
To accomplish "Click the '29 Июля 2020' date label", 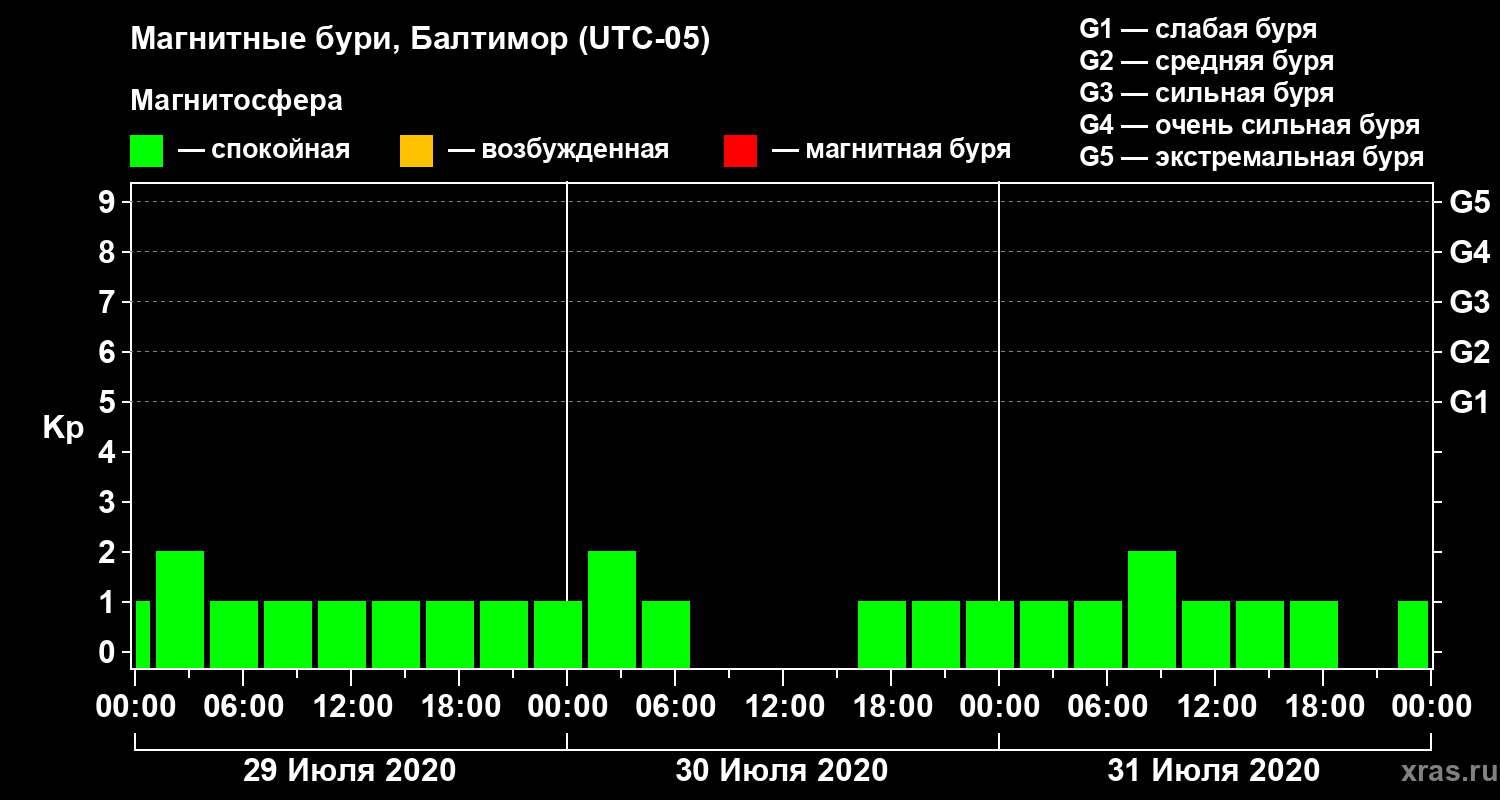I will click(x=350, y=771).
